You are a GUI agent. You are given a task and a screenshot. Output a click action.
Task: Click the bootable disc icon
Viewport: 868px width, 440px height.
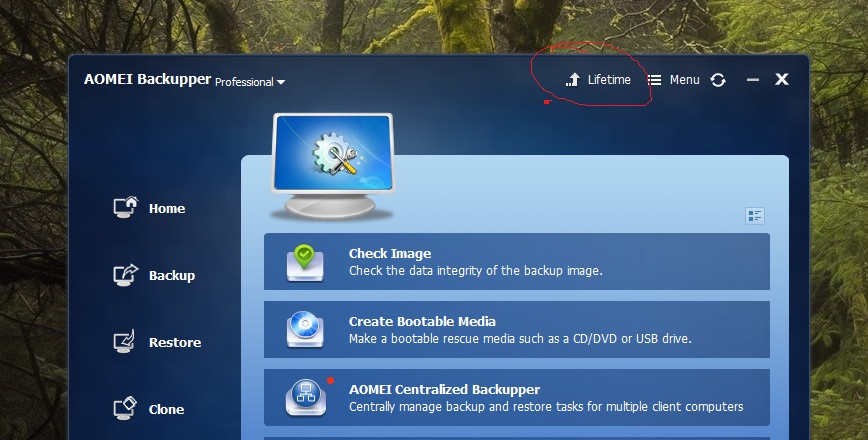point(304,329)
